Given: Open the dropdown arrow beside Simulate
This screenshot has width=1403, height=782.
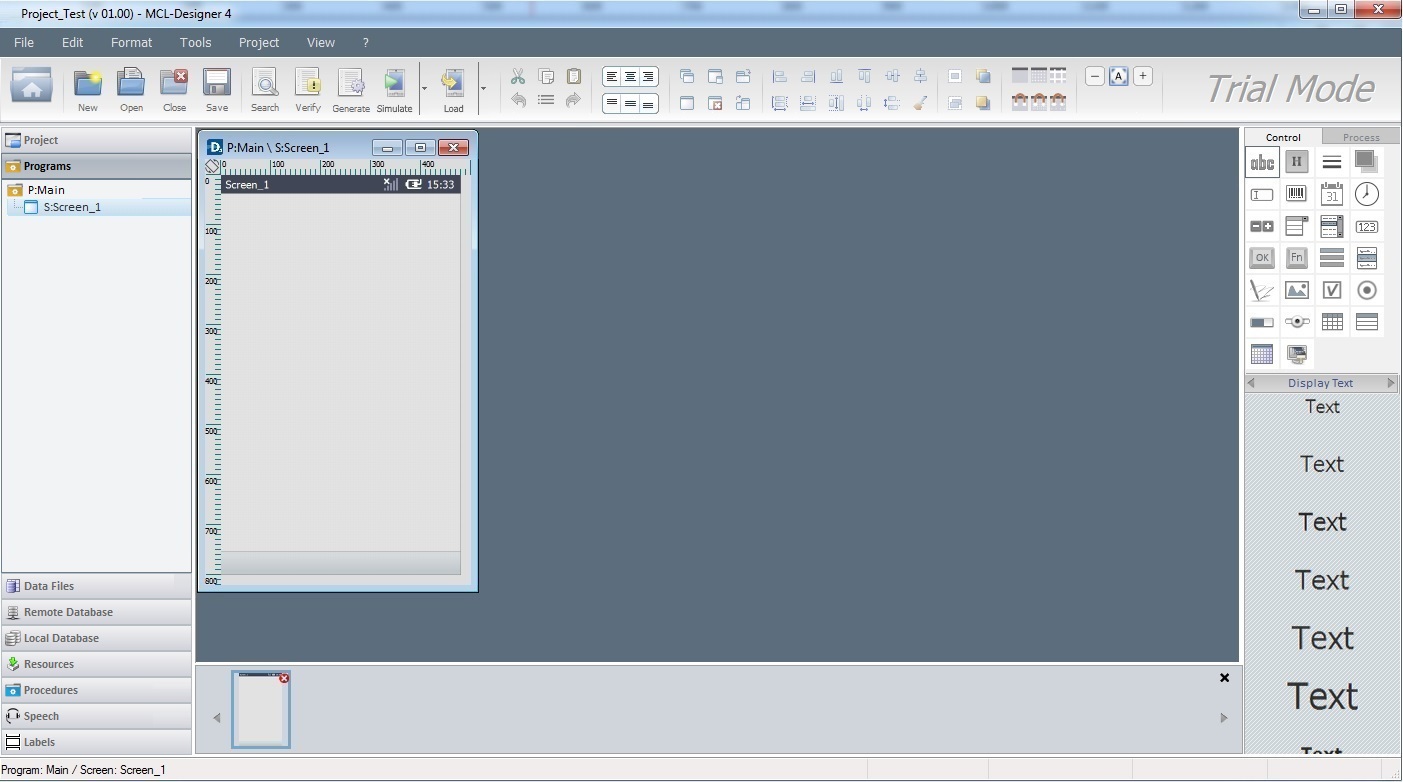Looking at the screenshot, I should [424, 88].
